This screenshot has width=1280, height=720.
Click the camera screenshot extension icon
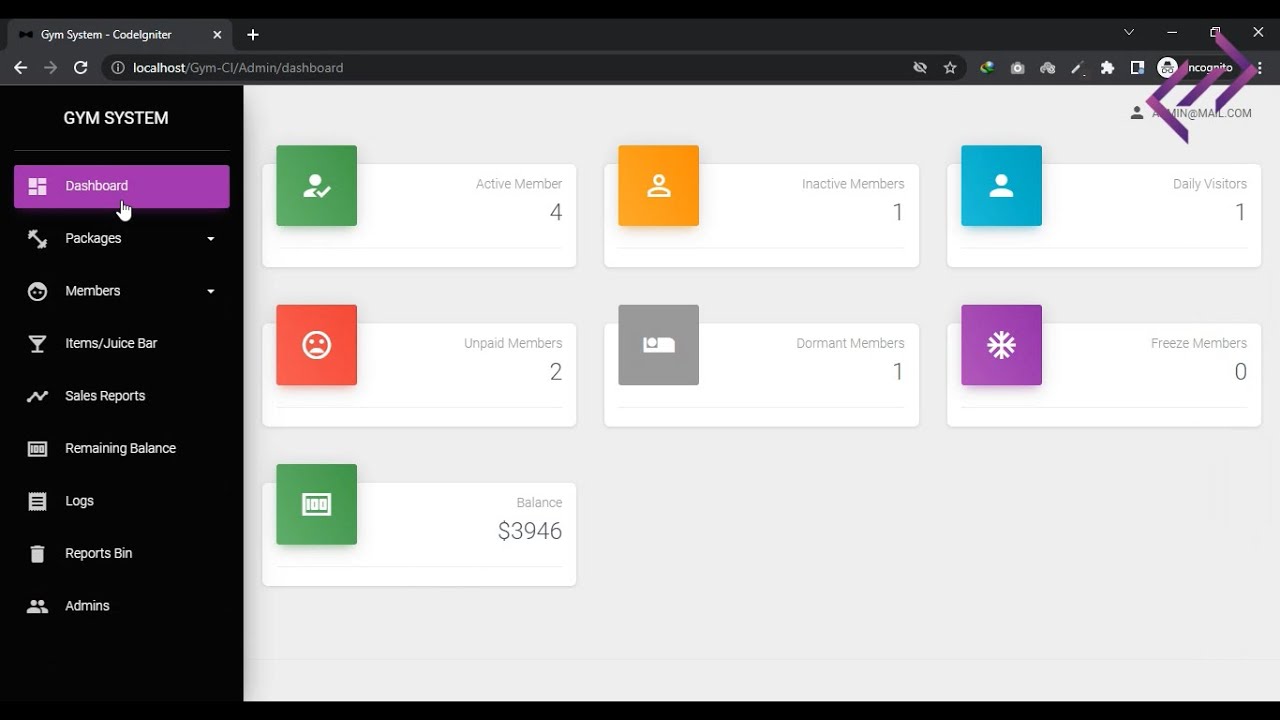(x=1017, y=68)
